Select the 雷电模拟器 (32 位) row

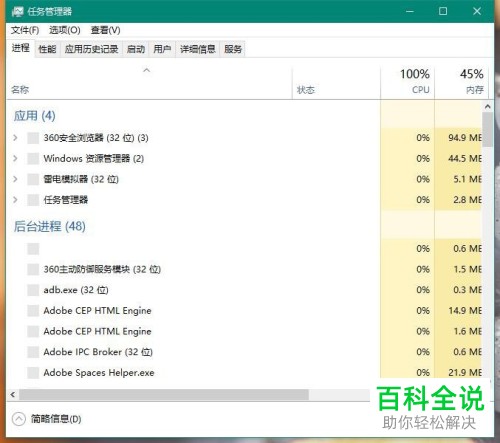(x=244, y=179)
